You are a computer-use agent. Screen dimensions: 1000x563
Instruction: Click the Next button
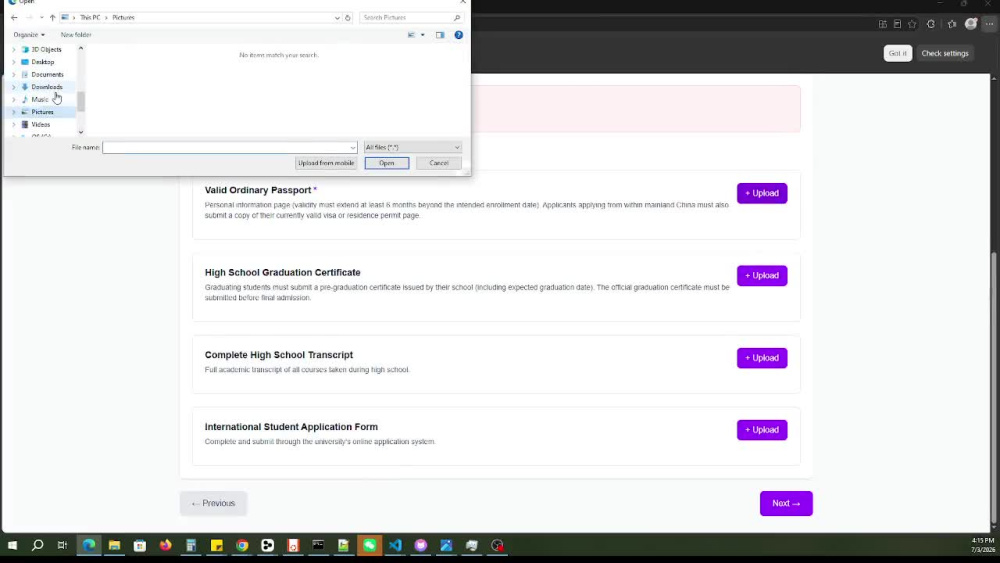click(x=786, y=503)
